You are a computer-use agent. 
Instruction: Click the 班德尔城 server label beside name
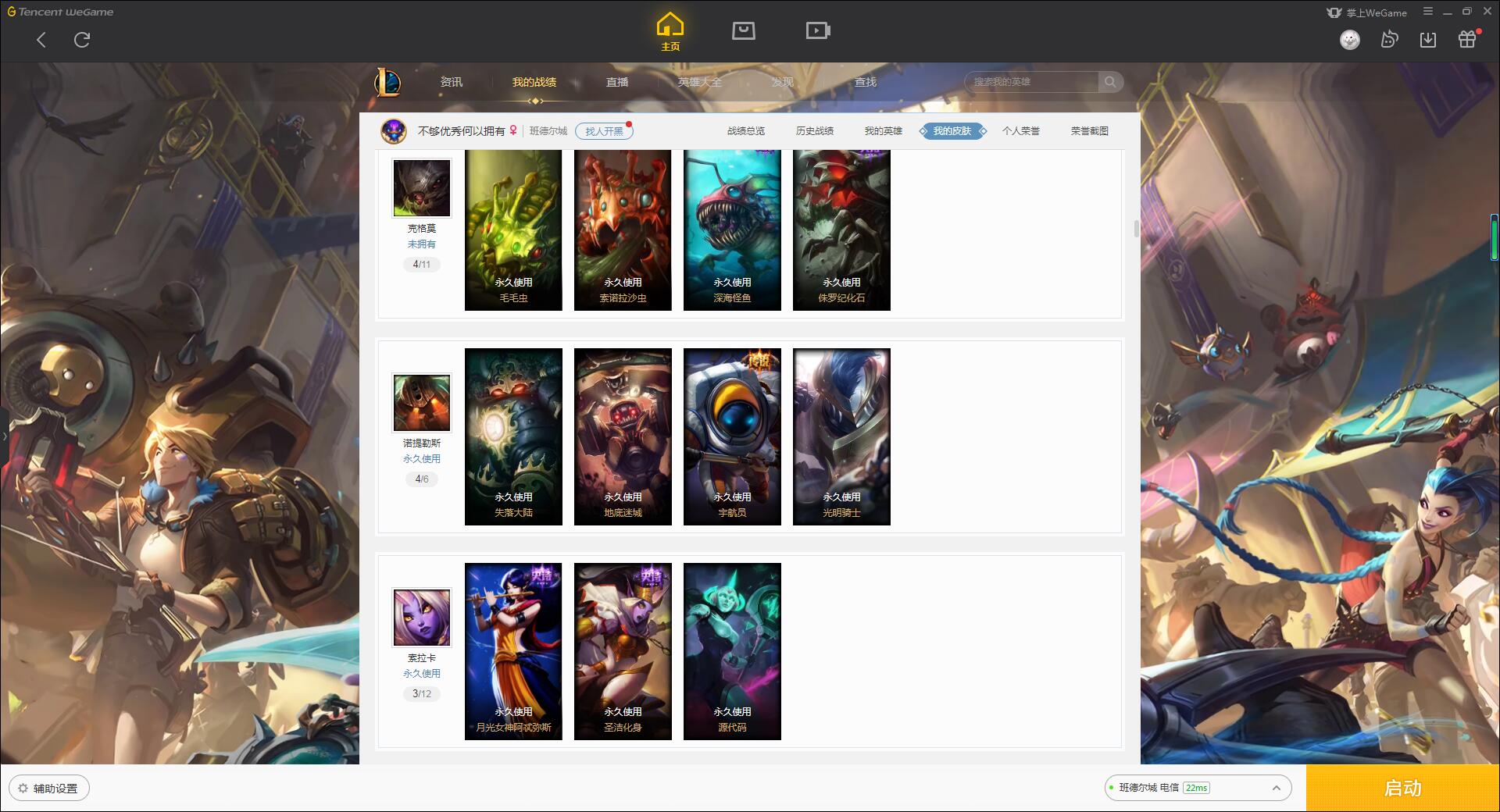[x=548, y=131]
